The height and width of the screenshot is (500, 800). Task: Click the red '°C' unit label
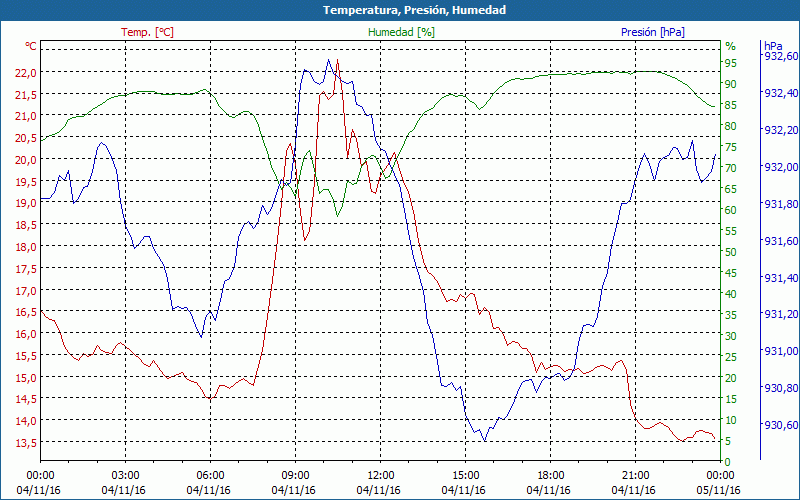(x=31, y=46)
